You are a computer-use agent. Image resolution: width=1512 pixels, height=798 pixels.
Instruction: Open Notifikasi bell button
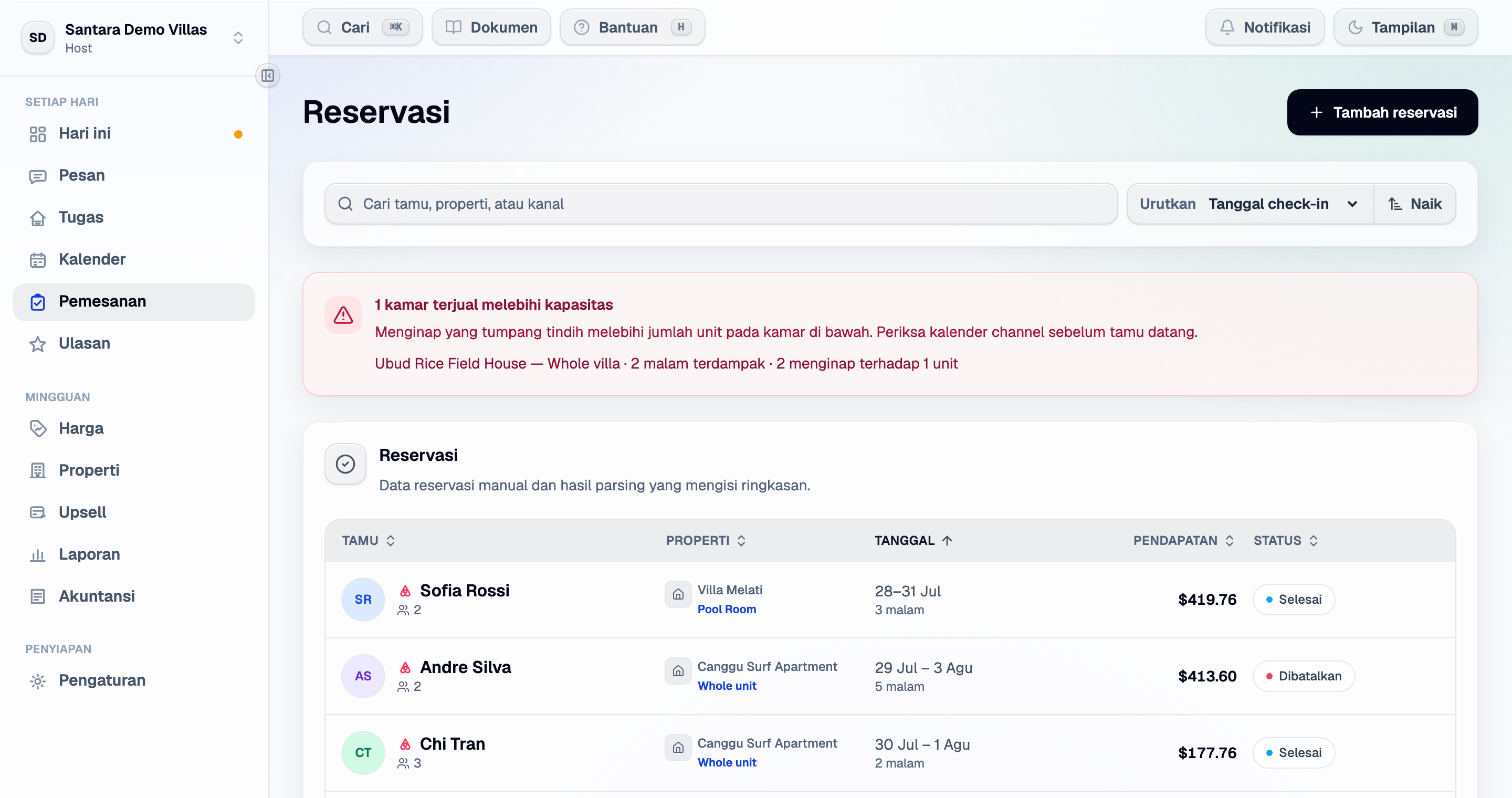1264,28
